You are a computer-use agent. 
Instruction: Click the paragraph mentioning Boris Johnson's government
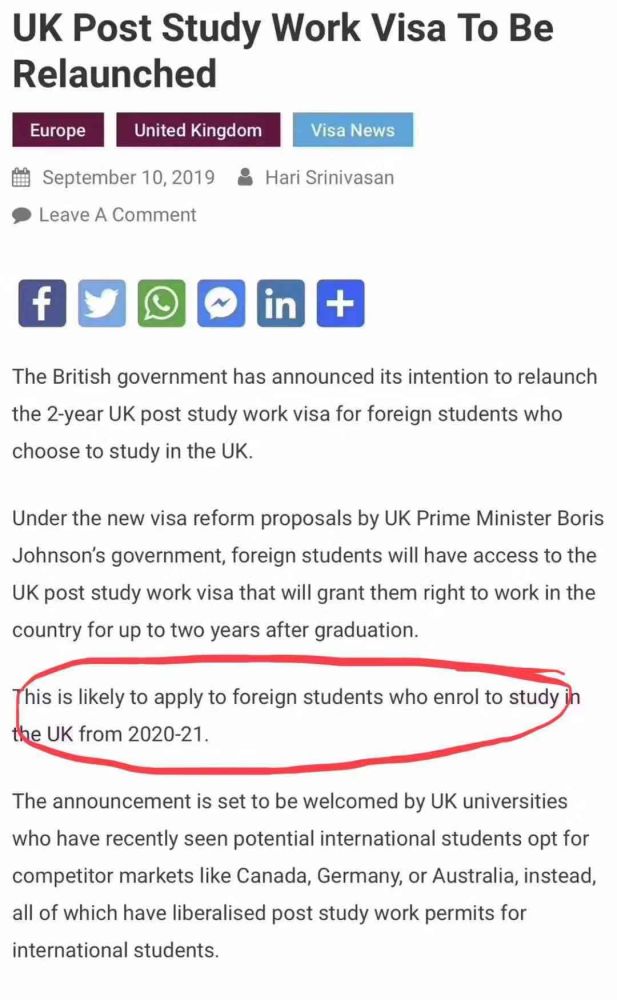pos(308,574)
